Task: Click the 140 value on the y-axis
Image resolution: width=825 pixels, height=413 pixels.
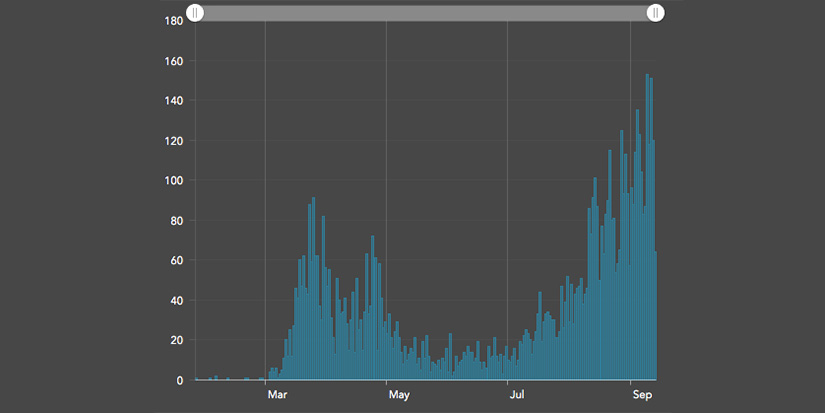Action: 174,101
